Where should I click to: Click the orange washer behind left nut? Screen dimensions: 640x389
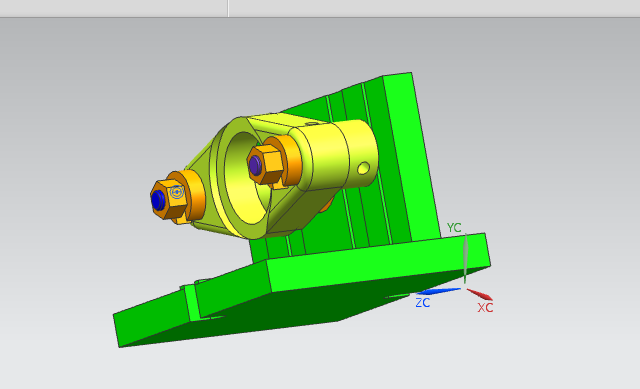tap(189, 196)
